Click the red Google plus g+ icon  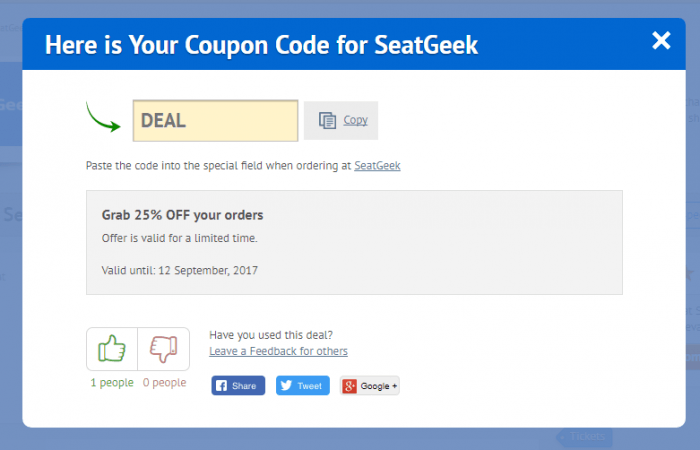[350, 386]
